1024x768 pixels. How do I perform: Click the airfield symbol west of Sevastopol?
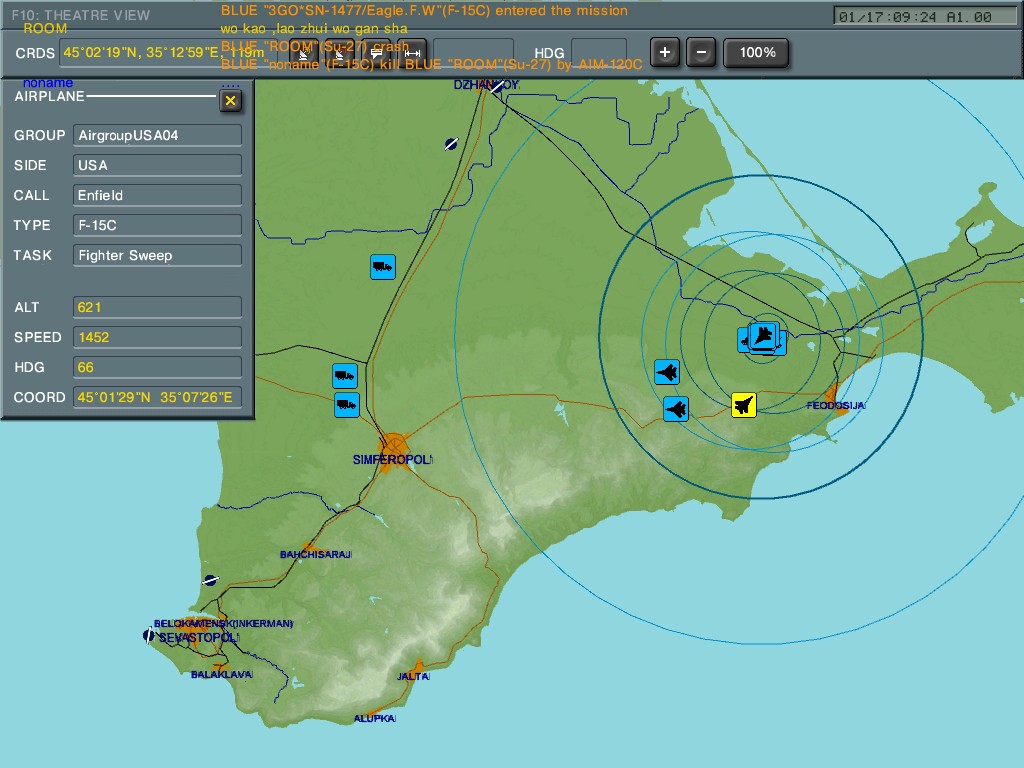[149, 635]
